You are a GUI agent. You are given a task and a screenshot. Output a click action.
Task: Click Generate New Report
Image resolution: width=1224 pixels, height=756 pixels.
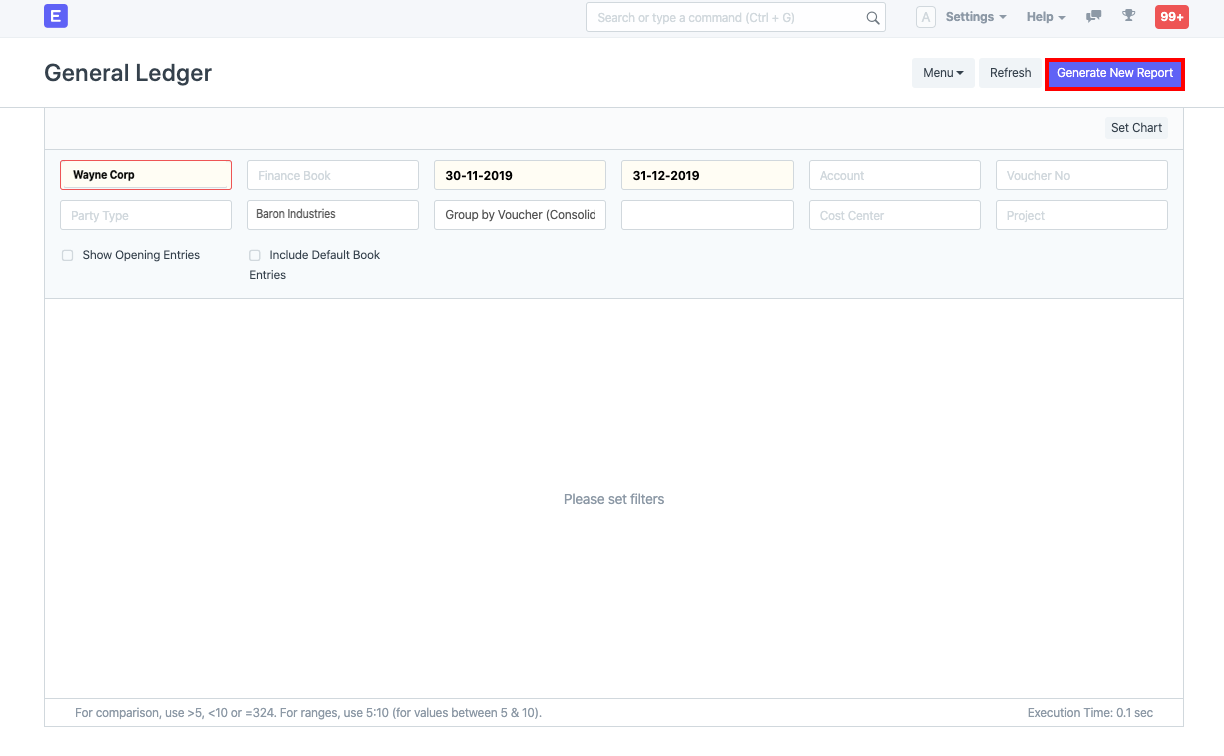[1114, 72]
